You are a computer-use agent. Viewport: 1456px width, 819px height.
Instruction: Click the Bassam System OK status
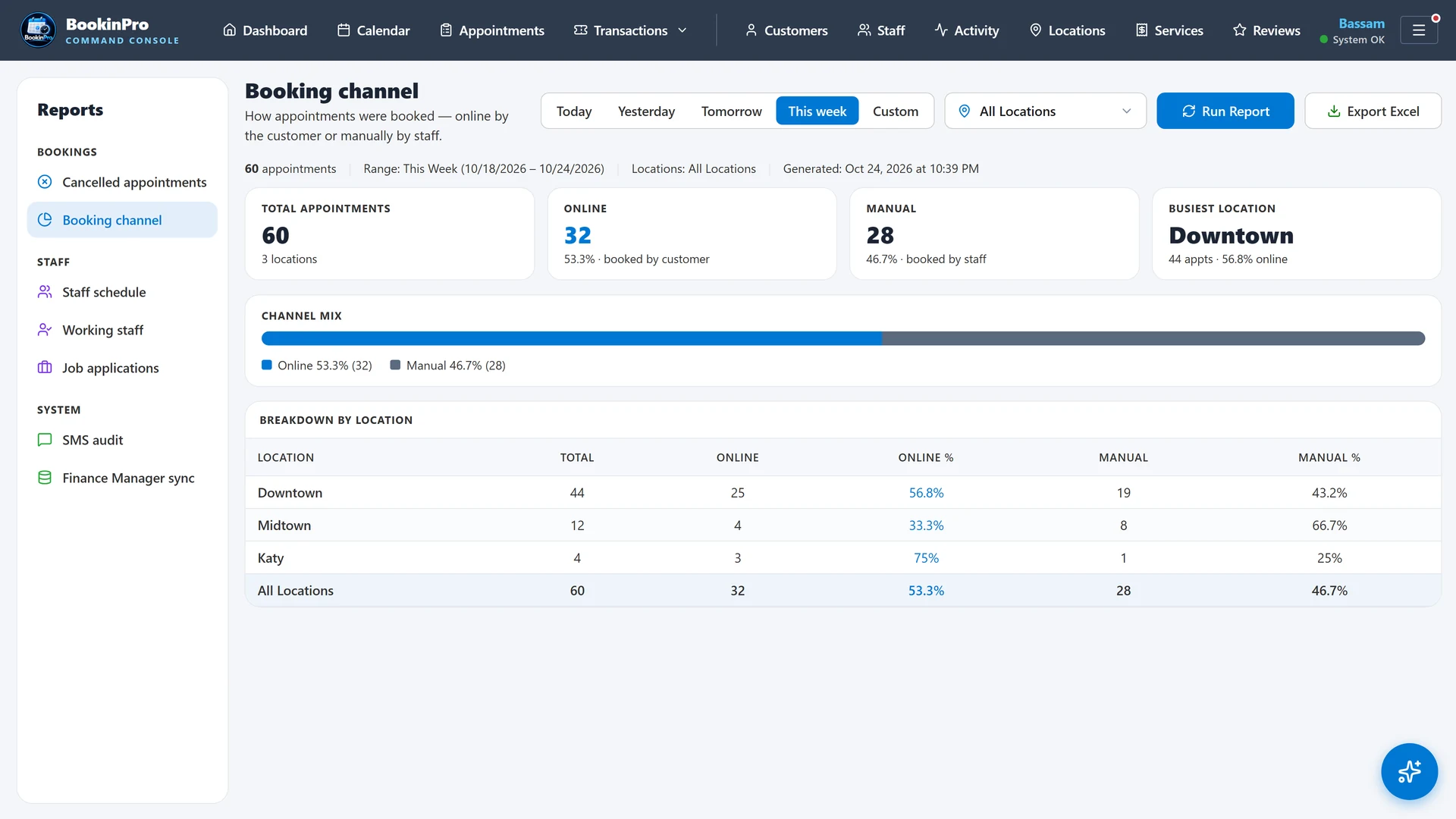(1352, 31)
